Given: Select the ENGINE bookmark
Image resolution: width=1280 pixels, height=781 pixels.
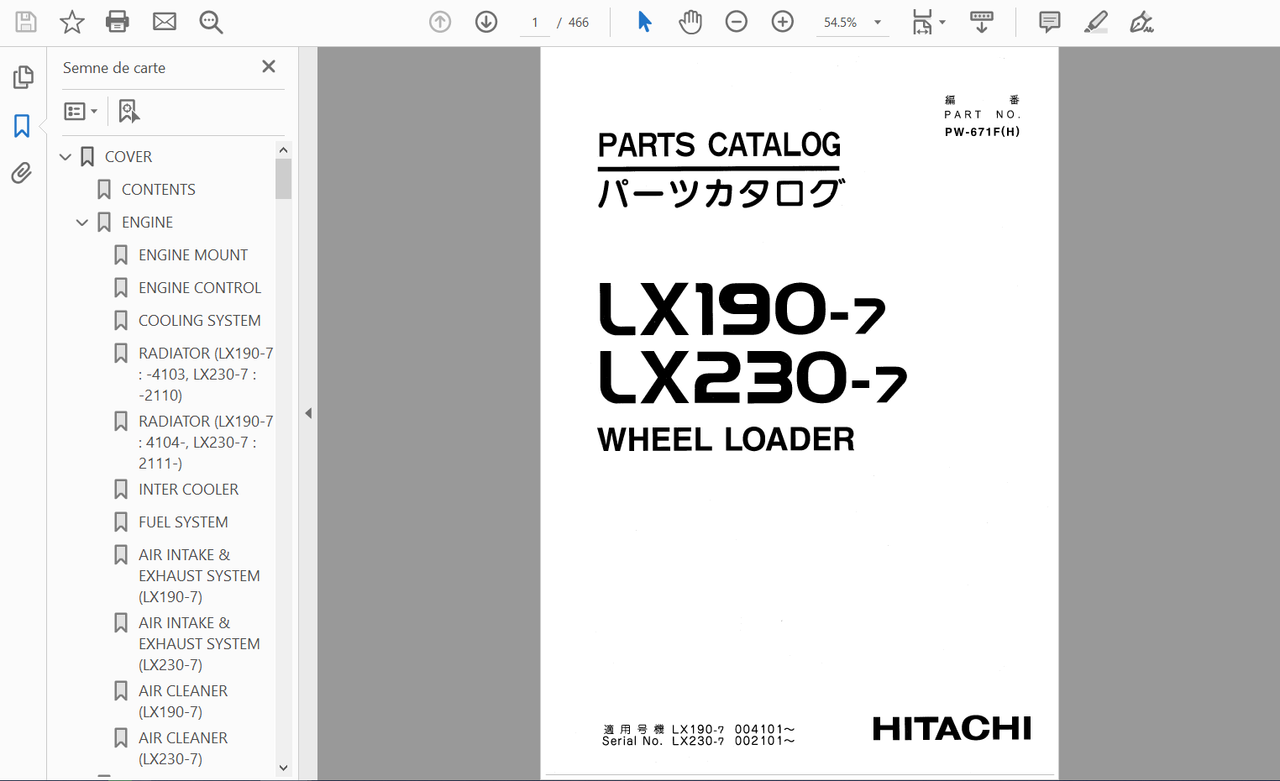Looking at the screenshot, I should pyautogui.click(x=147, y=223).
